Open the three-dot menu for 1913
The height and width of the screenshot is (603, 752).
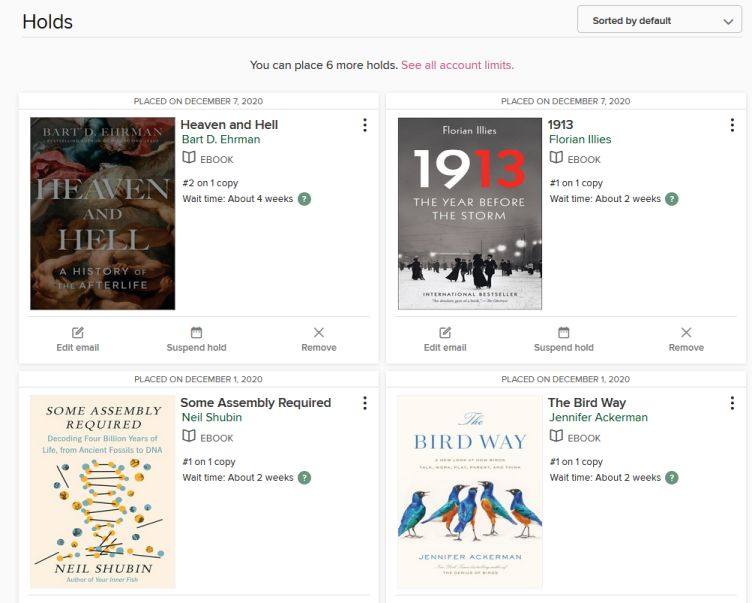[x=732, y=125]
